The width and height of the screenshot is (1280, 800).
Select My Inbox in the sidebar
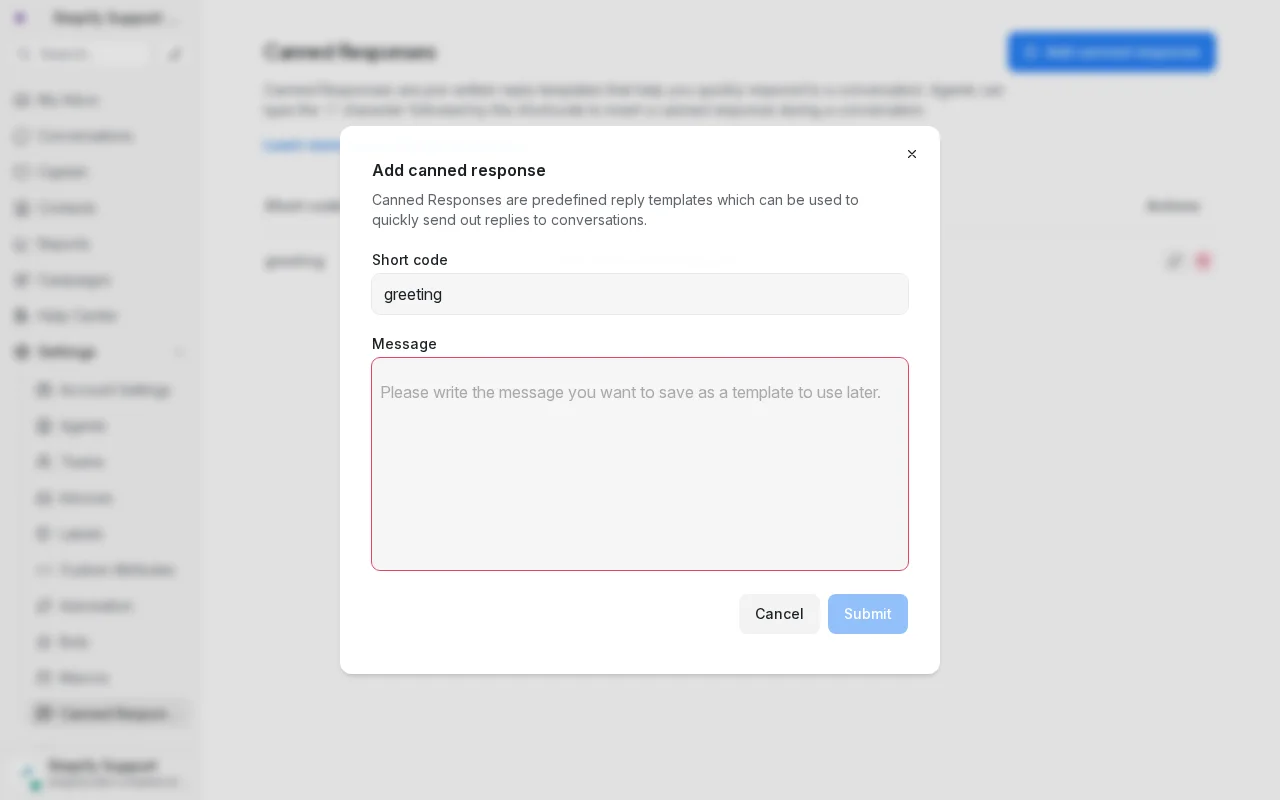(x=20, y=100)
